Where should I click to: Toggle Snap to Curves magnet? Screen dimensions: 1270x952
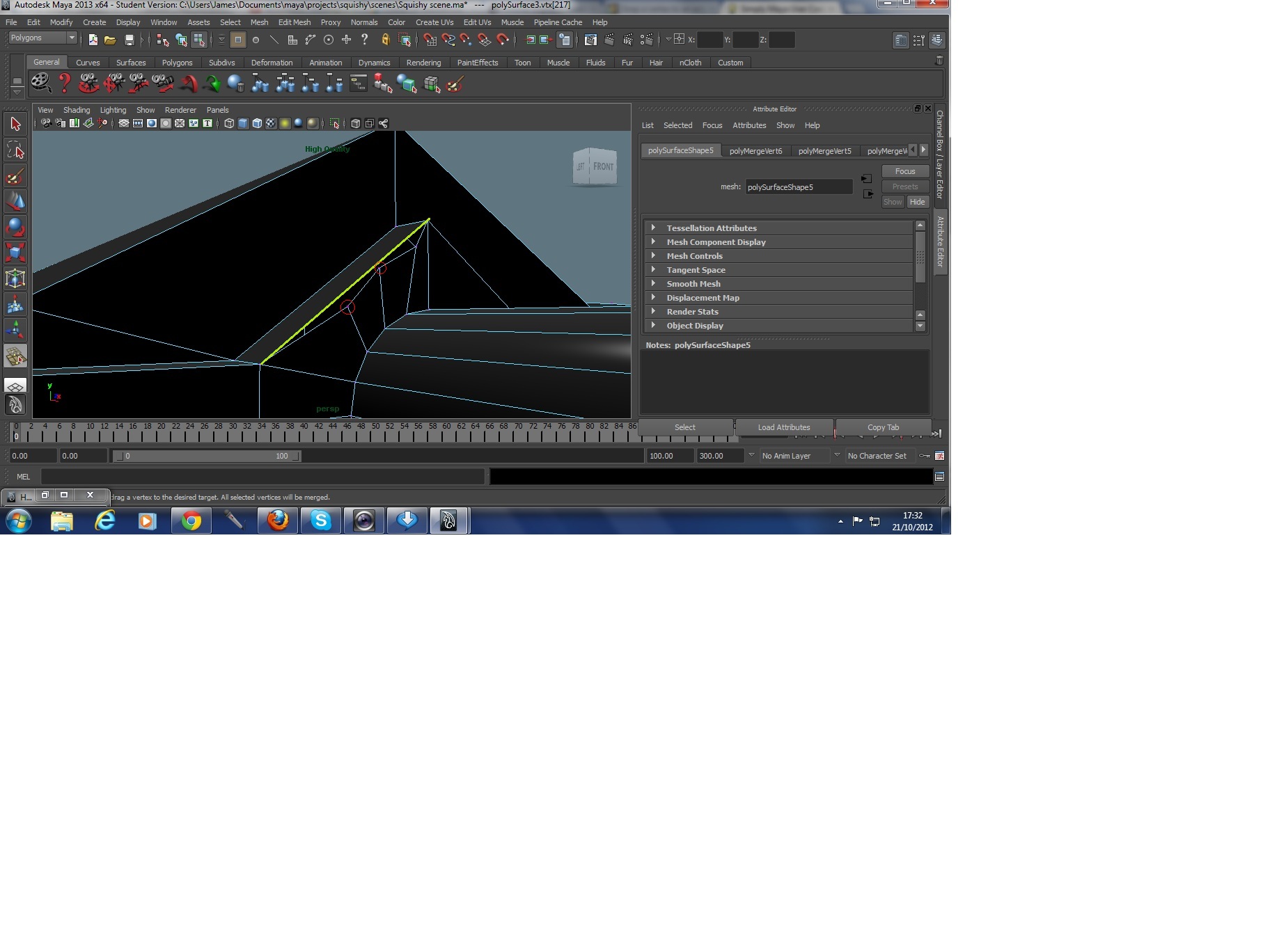click(x=448, y=40)
